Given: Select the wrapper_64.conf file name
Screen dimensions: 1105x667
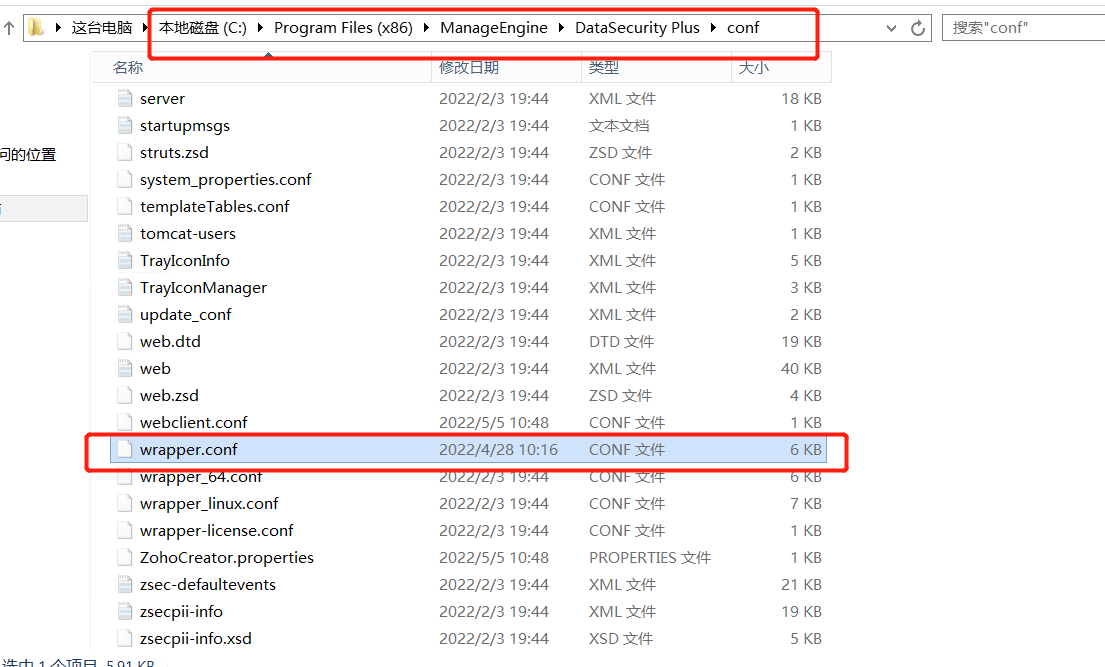Looking at the screenshot, I should coord(201,477).
